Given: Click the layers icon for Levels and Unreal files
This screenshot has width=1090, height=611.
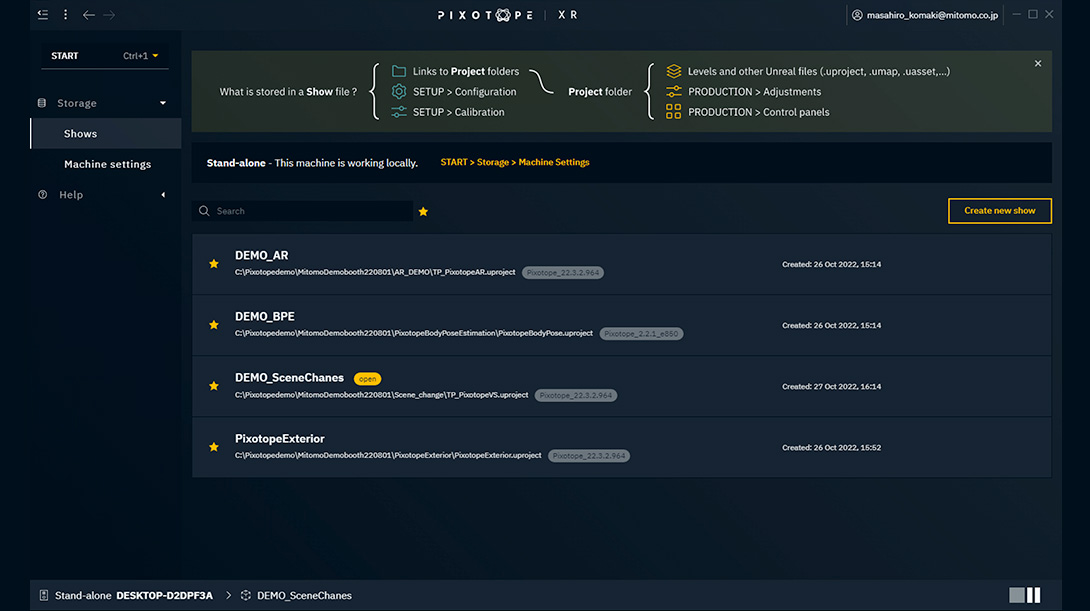Looking at the screenshot, I should pyautogui.click(x=674, y=71).
